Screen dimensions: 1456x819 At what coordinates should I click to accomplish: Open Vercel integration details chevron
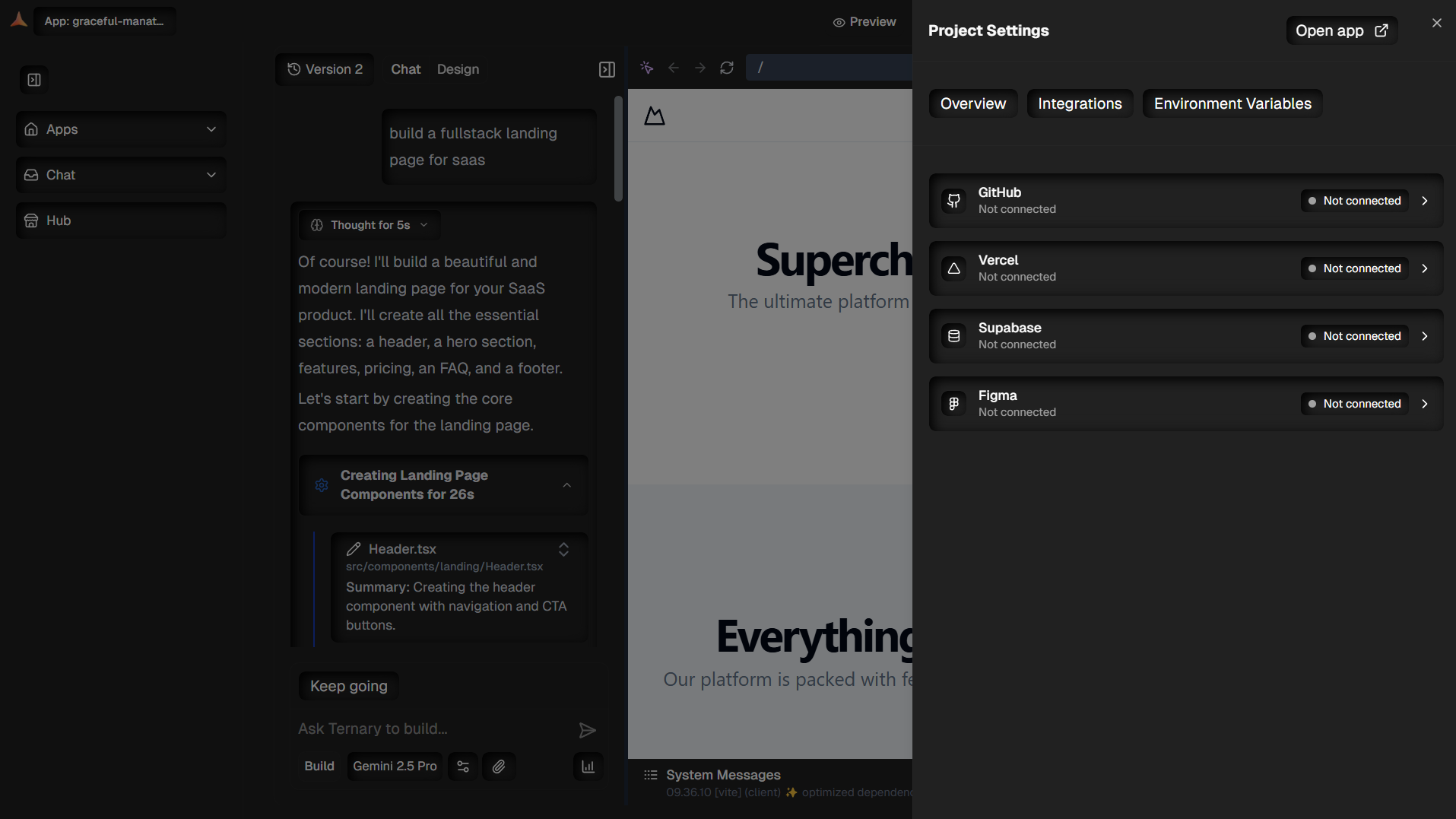click(x=1425, y=268)
